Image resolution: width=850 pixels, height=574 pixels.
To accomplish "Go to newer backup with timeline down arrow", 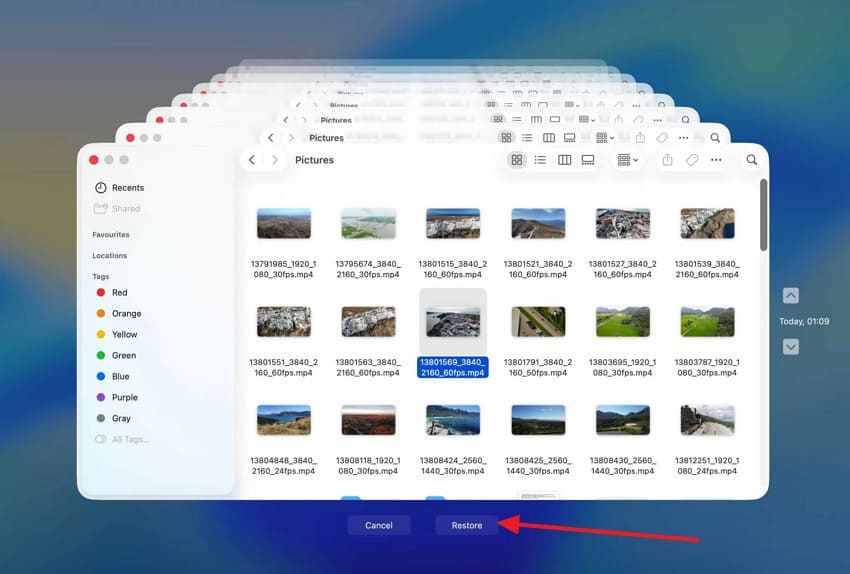I will click(x=790, y=347).
